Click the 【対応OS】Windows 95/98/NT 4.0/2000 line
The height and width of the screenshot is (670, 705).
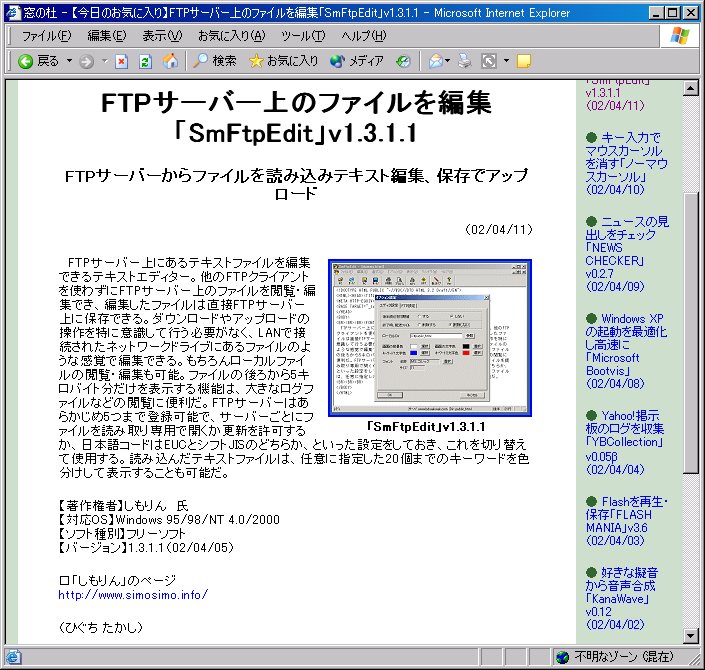pos(169,520)
